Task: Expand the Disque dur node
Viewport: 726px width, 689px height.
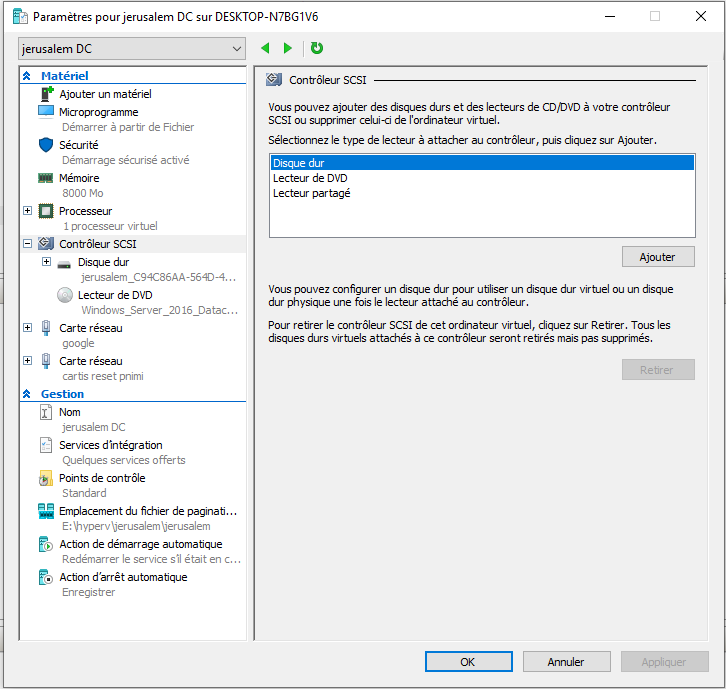Action: (x=46, y=262)
